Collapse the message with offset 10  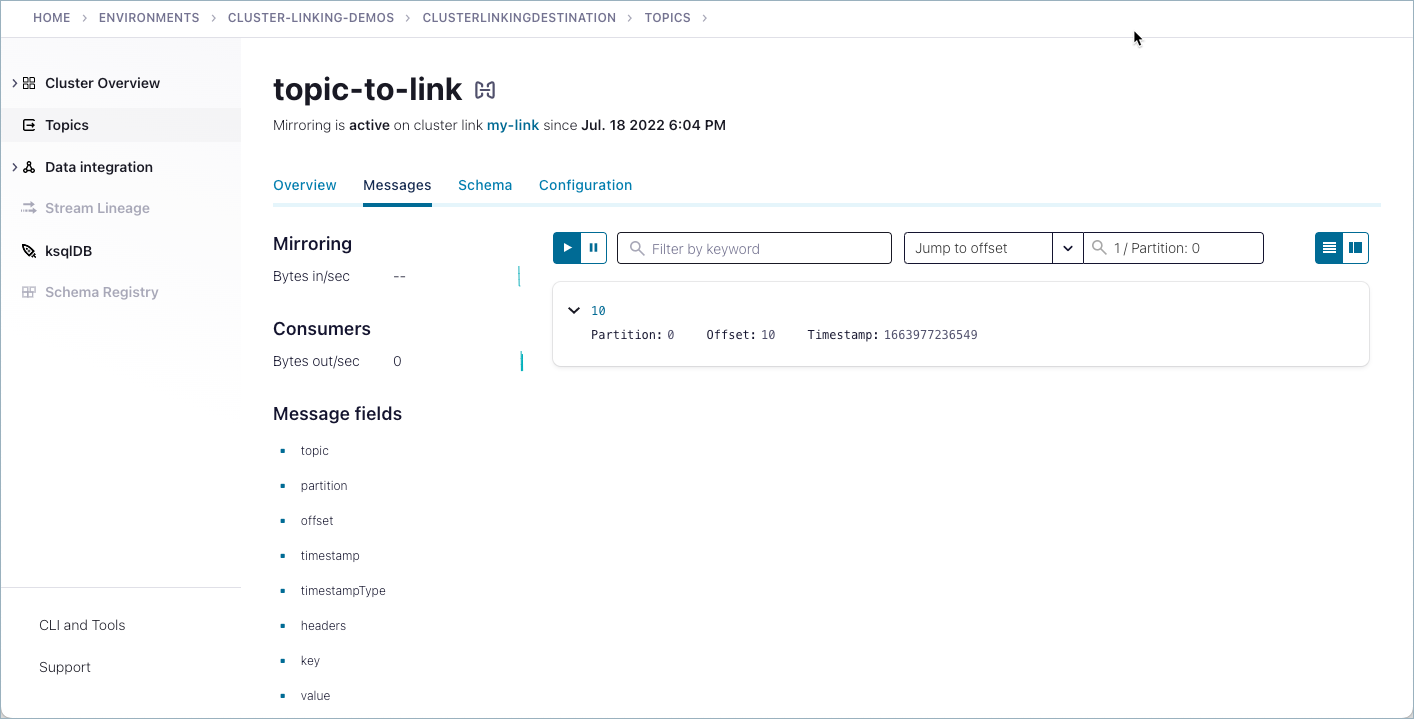click(574, 310)
